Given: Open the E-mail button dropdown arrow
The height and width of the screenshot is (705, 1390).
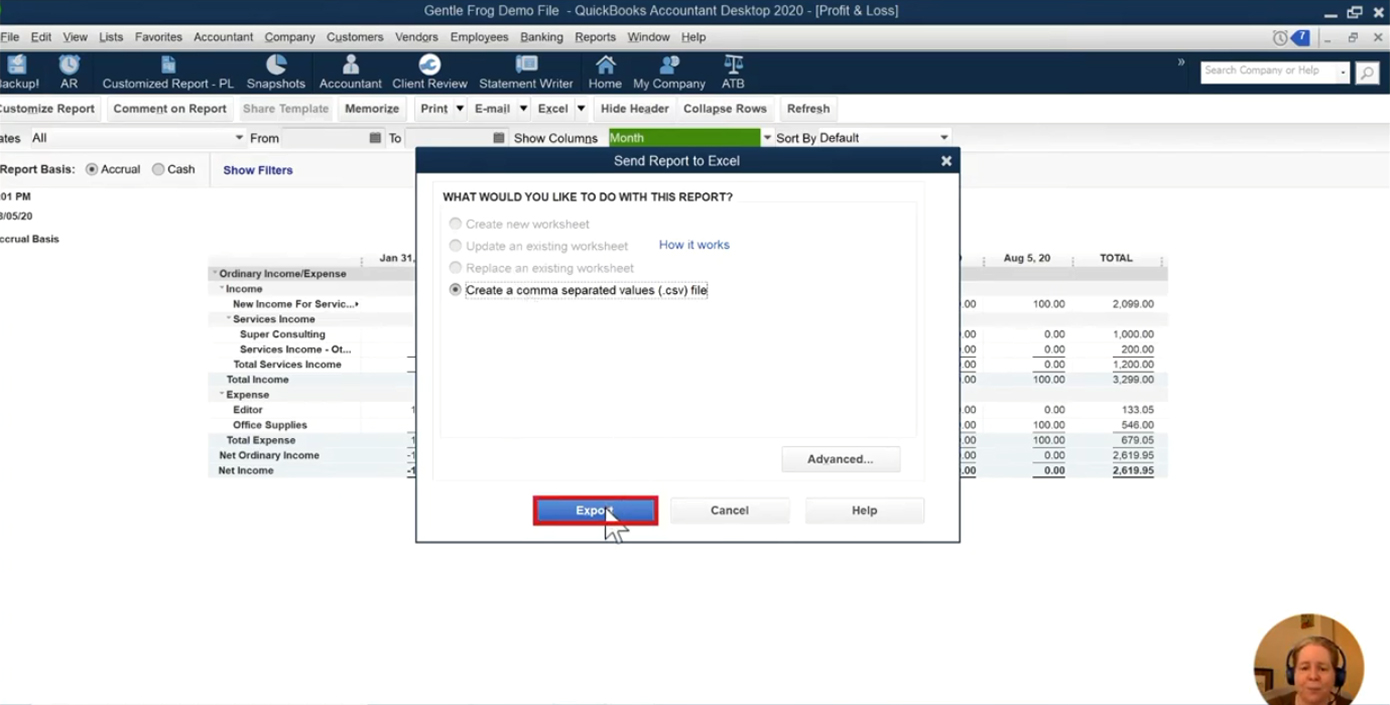Looking at the screenshot, I should [523, 109].
